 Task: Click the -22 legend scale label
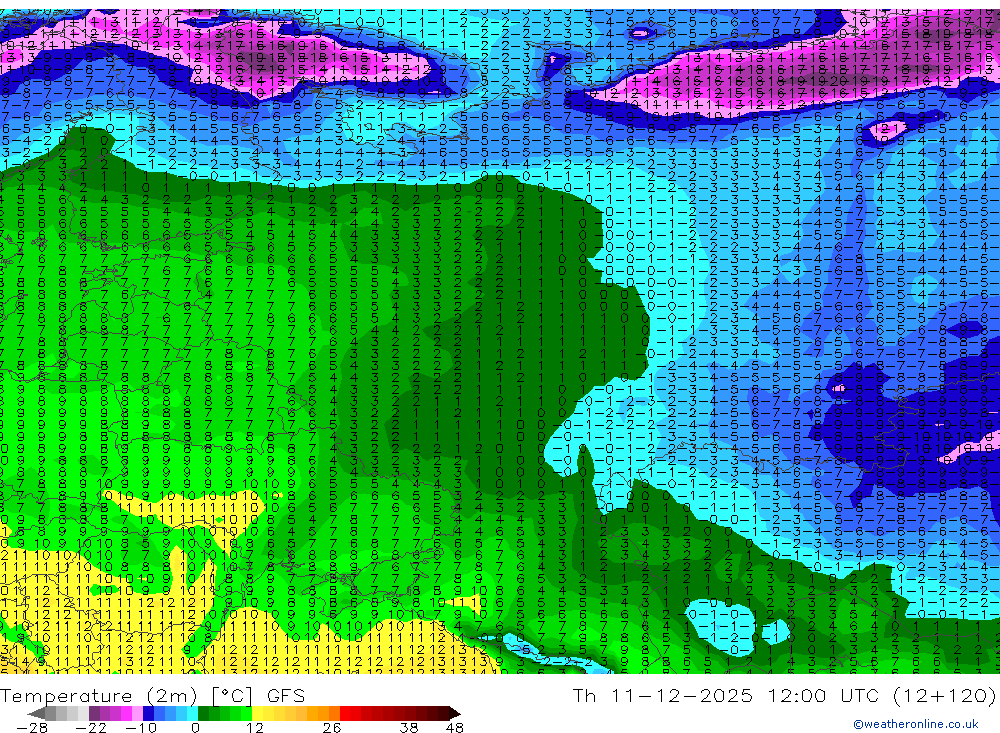(91, 727)
